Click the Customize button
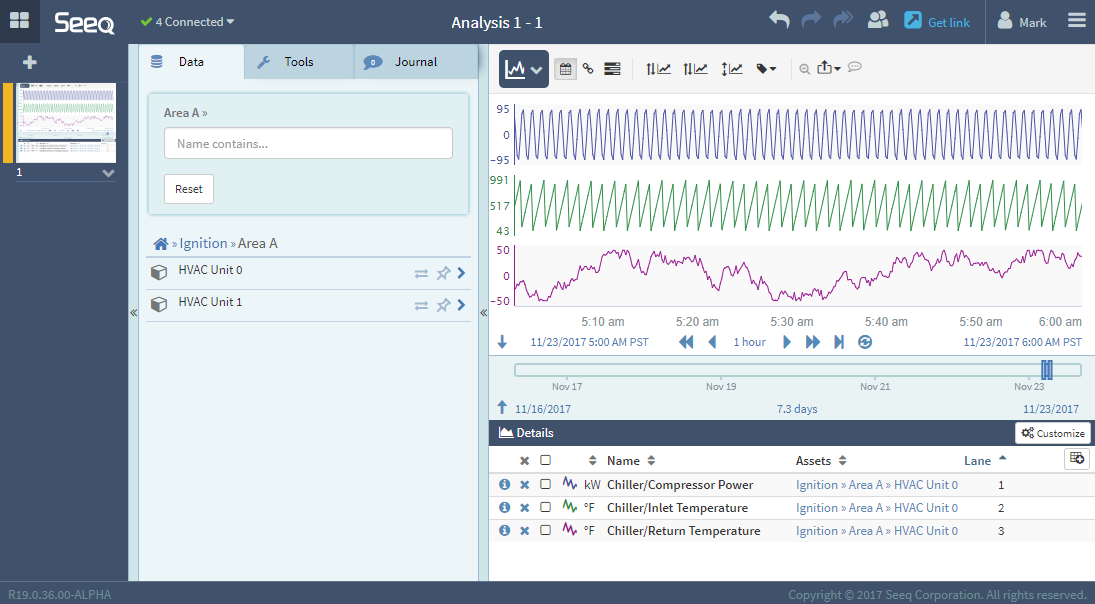This screenshot has height=604, width=1095. (1052, 433)
